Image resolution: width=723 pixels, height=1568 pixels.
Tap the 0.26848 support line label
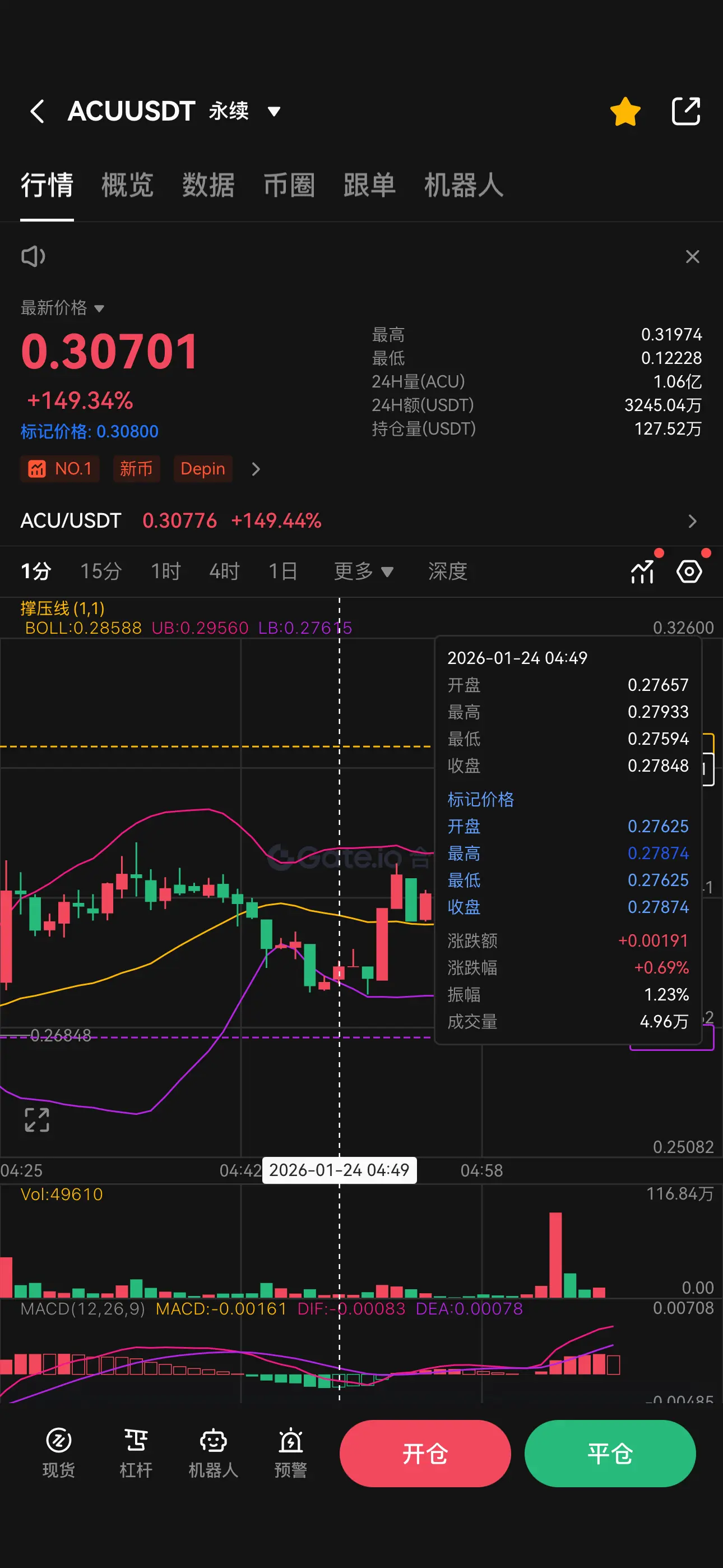61,1035
